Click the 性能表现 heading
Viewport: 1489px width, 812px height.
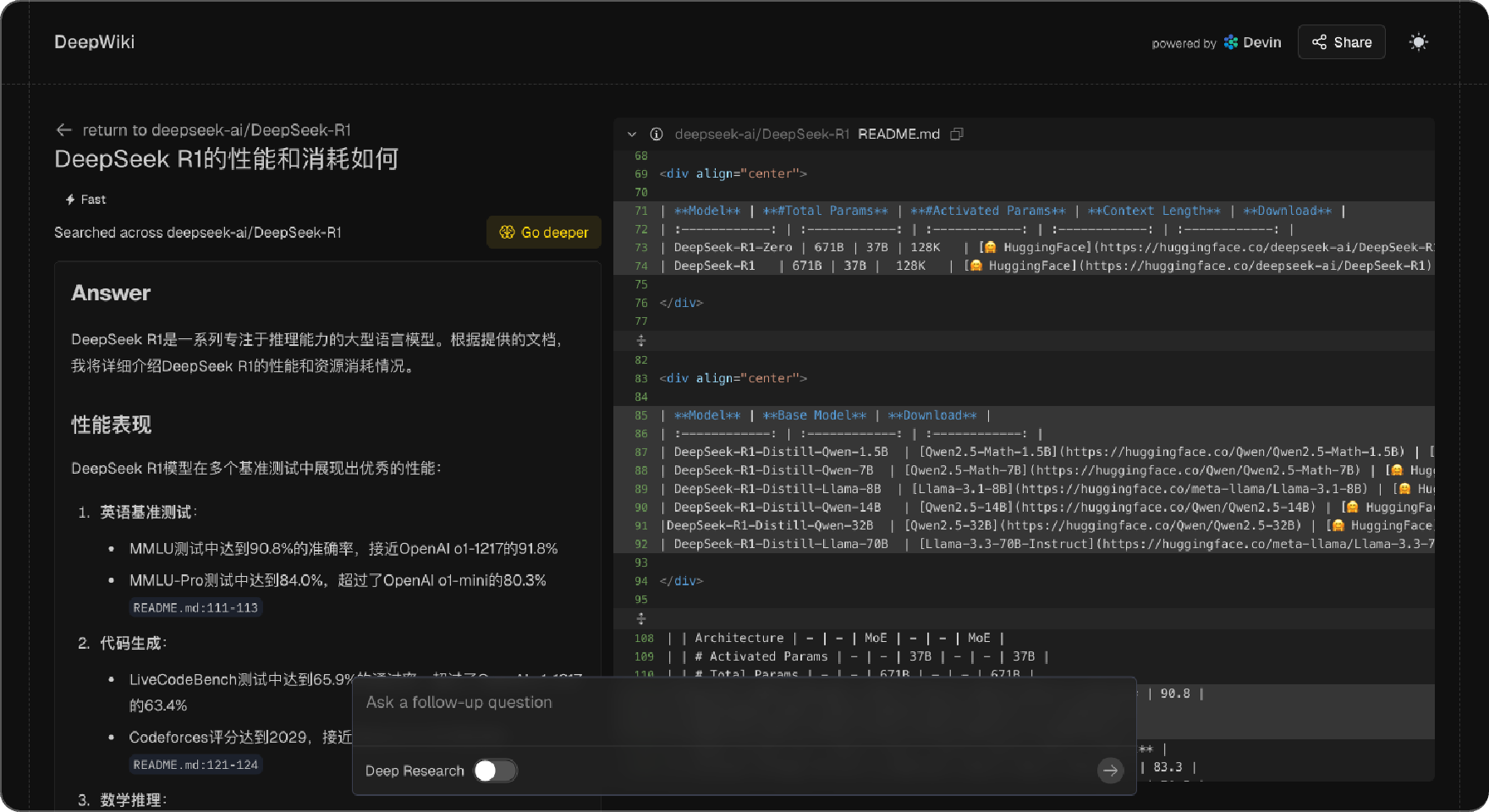(x=111, y=425)
